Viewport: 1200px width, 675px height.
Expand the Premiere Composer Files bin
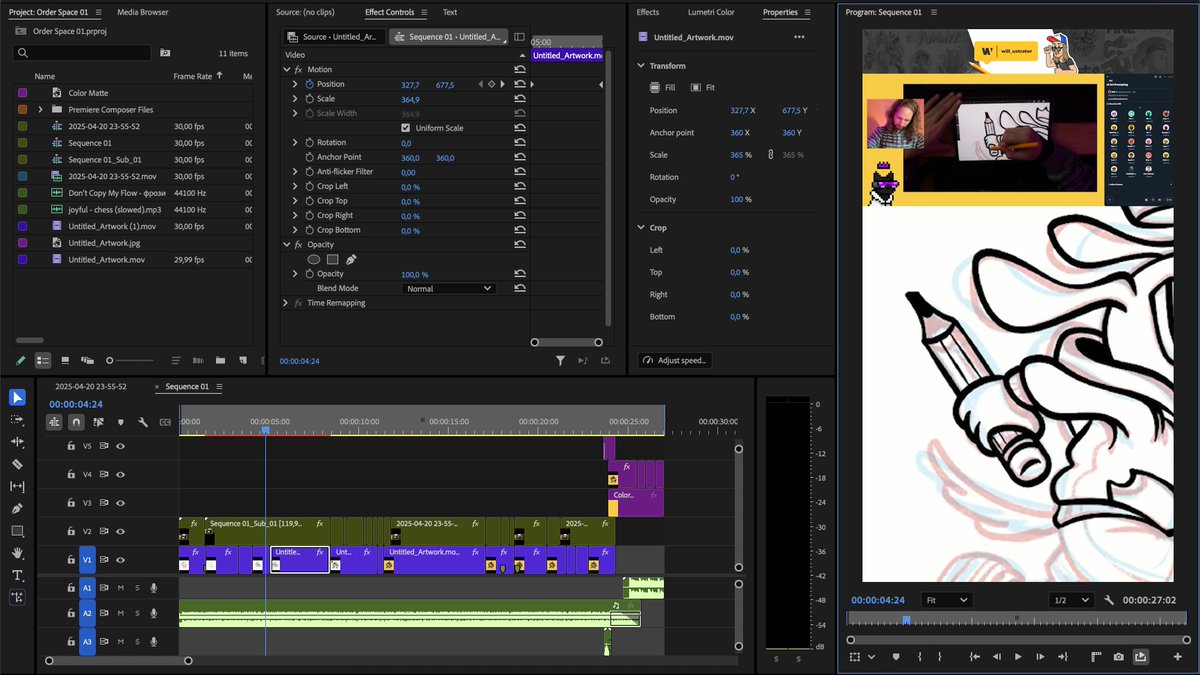41,109
